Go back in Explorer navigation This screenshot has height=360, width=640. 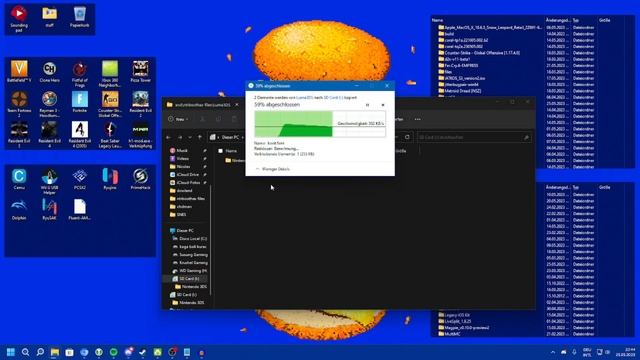169,137
